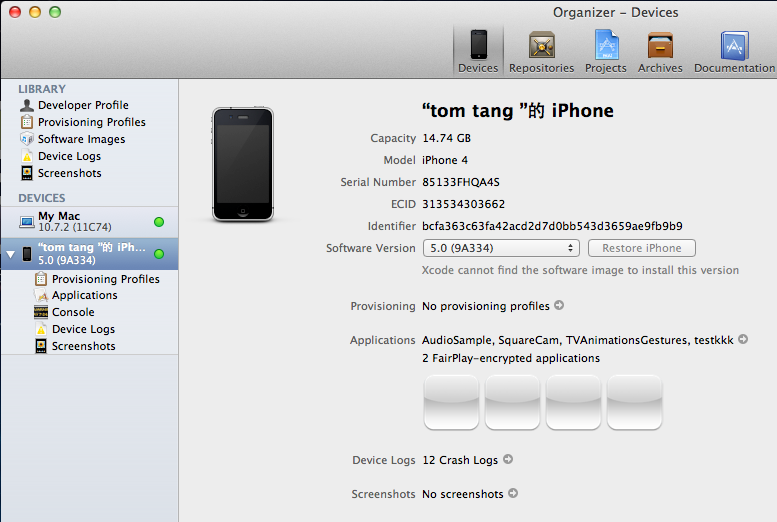Viewport: 777px width, 522px height.
Task: Click the identifier bcfa363c63fa42acd2d7d0bb543d3659ae9fb9b9
Action: 552,227
